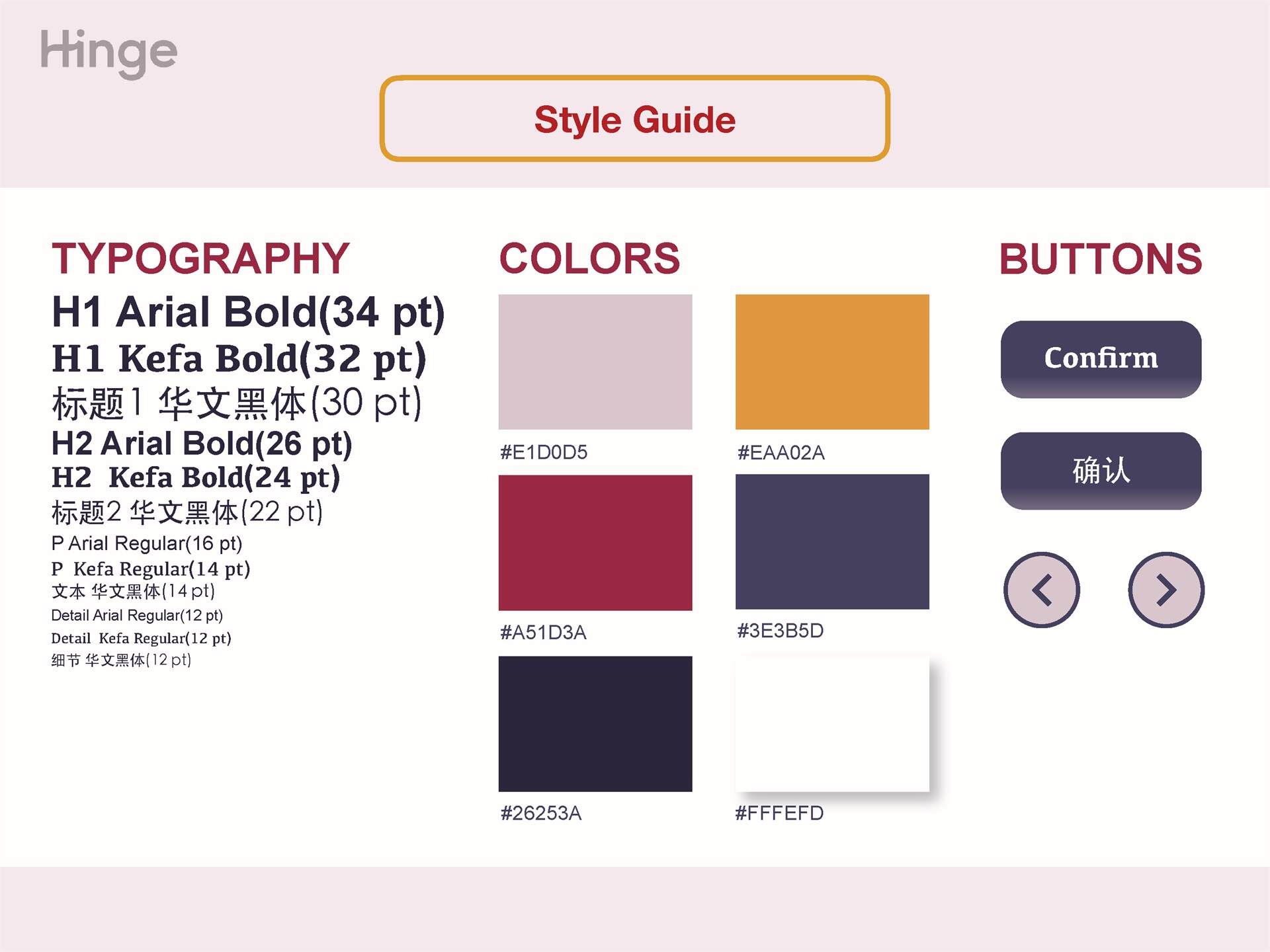The image size is (1270, 952).
Task: Click the H2 Arial Bold(26 pt) sample
Action: tap(202, 444)
